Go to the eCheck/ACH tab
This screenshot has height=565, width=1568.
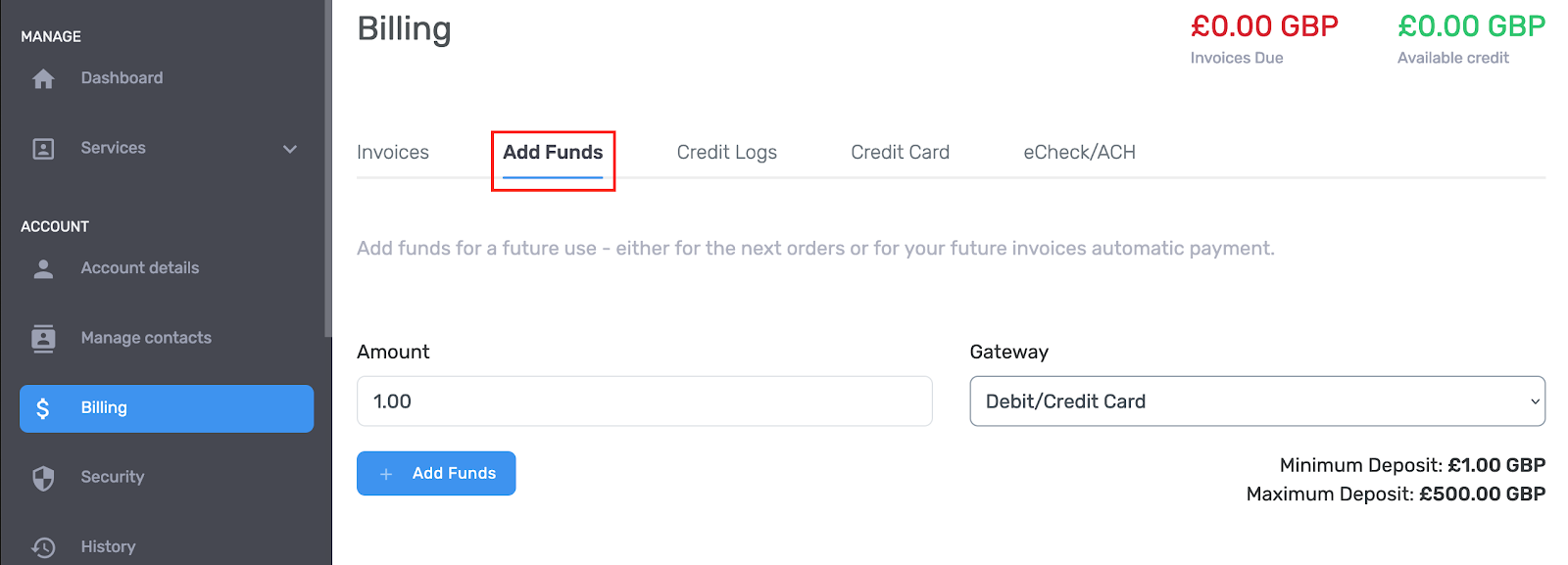coord(1079,153)
